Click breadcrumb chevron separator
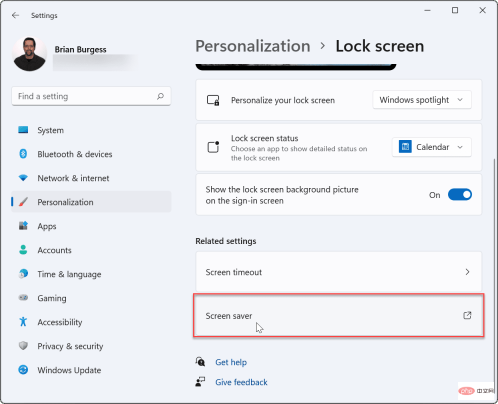The width and height of the screenshot is (498, 404). [322, 46]
